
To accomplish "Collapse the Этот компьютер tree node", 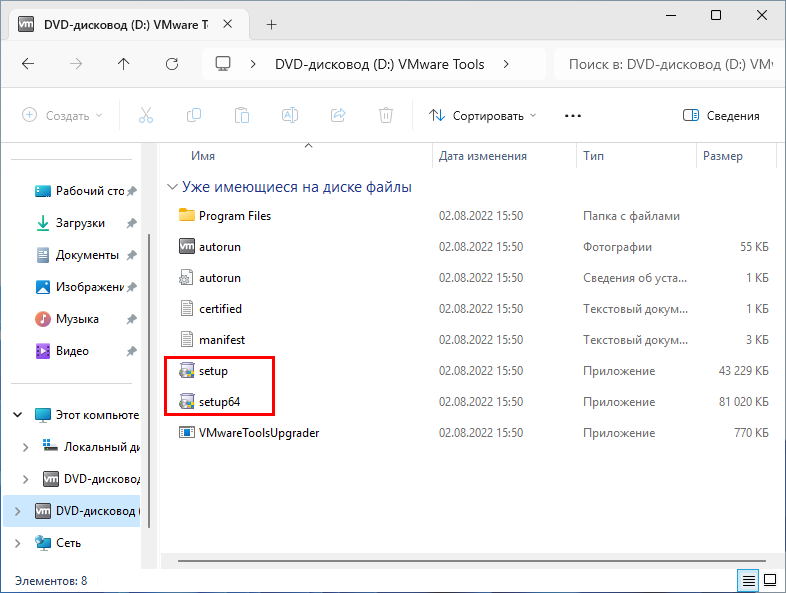I will point(18,415).
